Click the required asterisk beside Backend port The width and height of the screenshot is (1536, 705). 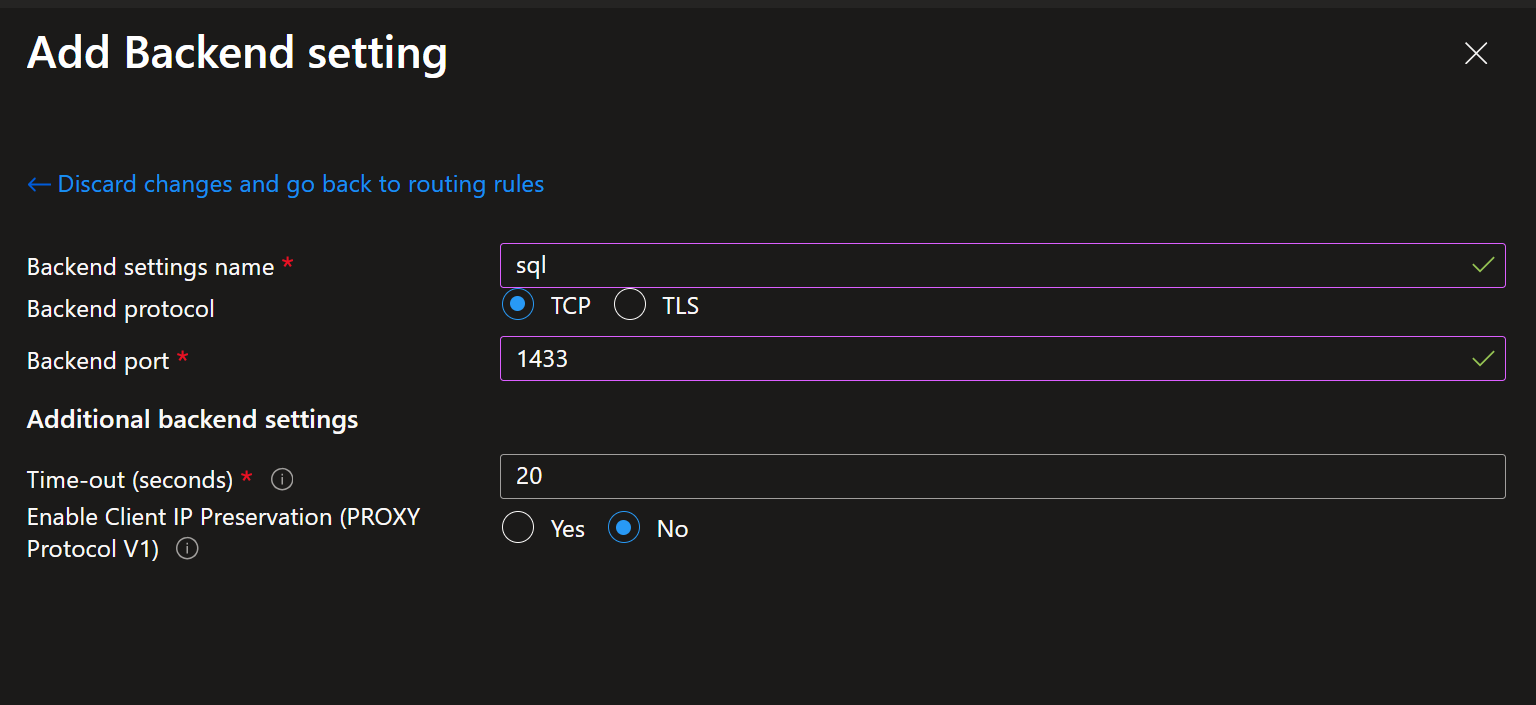pos(182,355)
